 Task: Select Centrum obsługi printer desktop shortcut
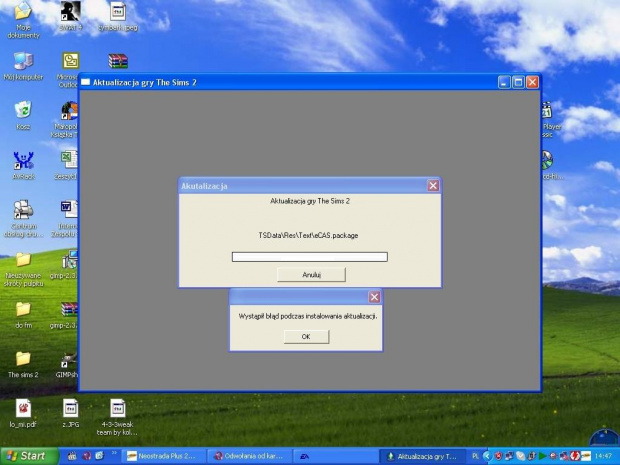point(23,219)
